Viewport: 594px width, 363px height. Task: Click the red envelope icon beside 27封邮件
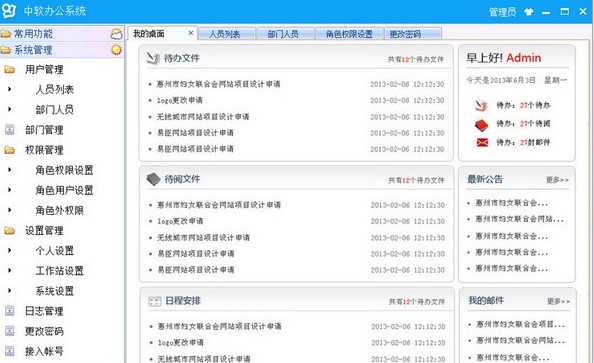(482, 142)
